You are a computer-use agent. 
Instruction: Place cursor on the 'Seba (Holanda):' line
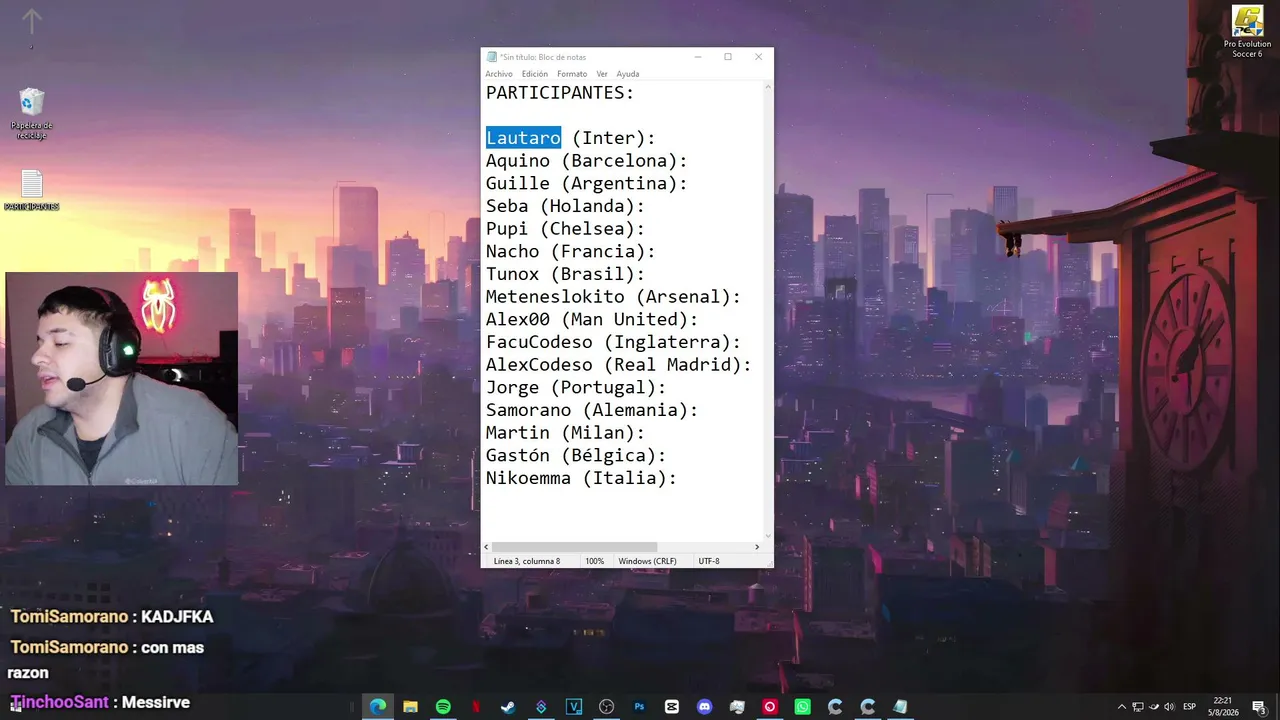pyautogui.click(x=565, y=206)
